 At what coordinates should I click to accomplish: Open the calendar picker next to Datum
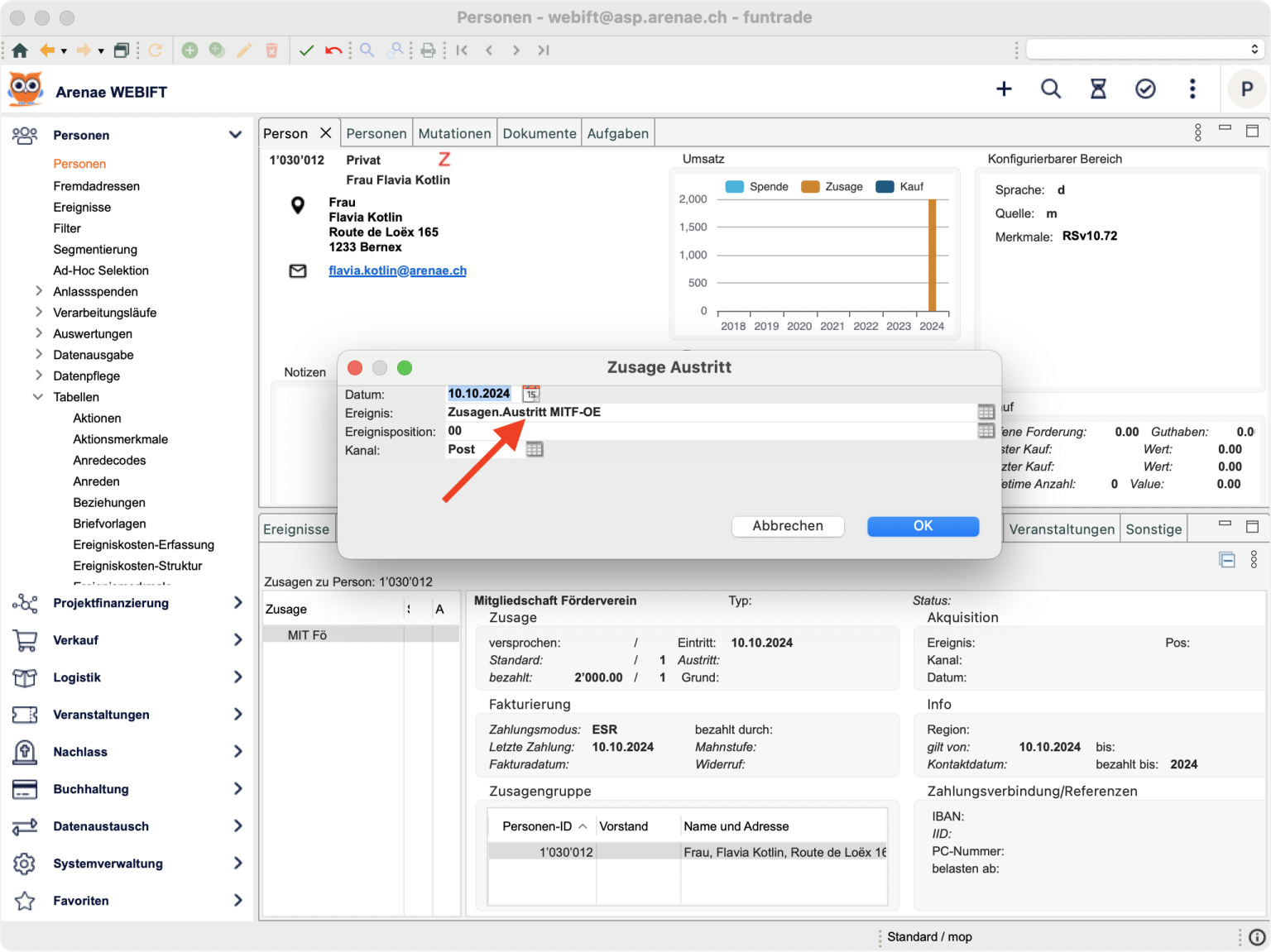531,394
